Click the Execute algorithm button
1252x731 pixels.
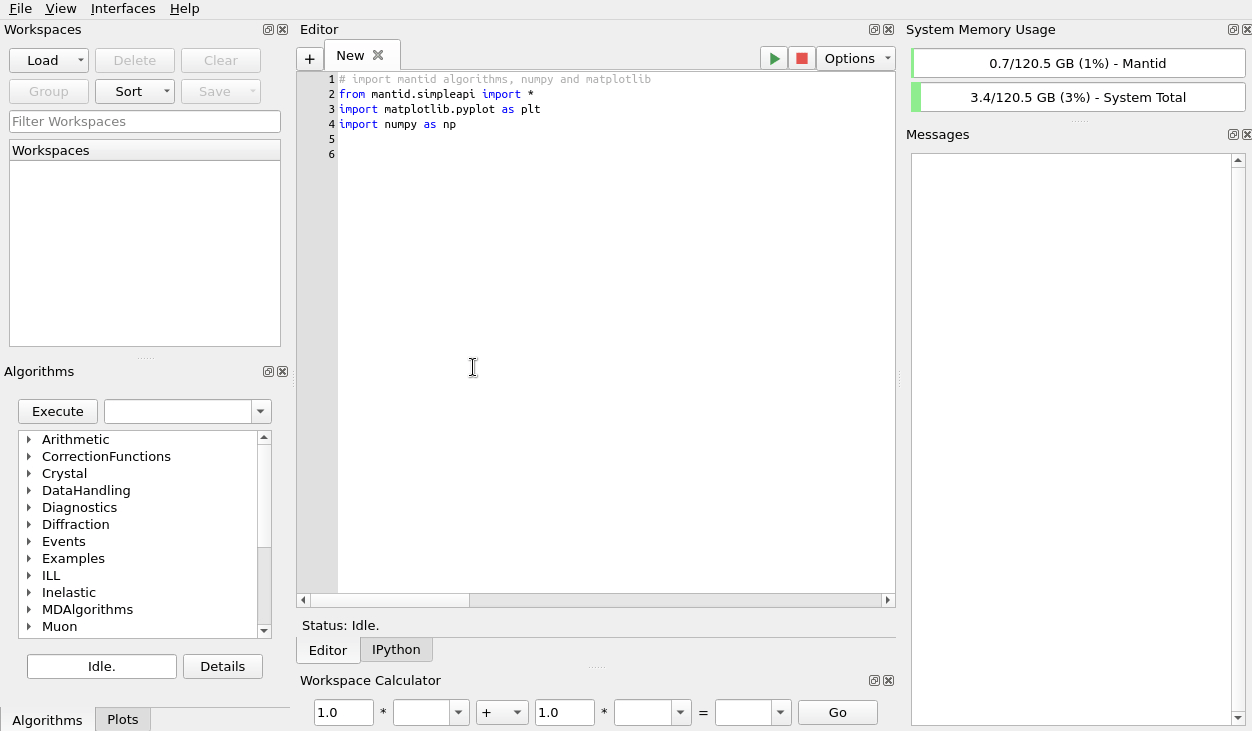point(58,412)
